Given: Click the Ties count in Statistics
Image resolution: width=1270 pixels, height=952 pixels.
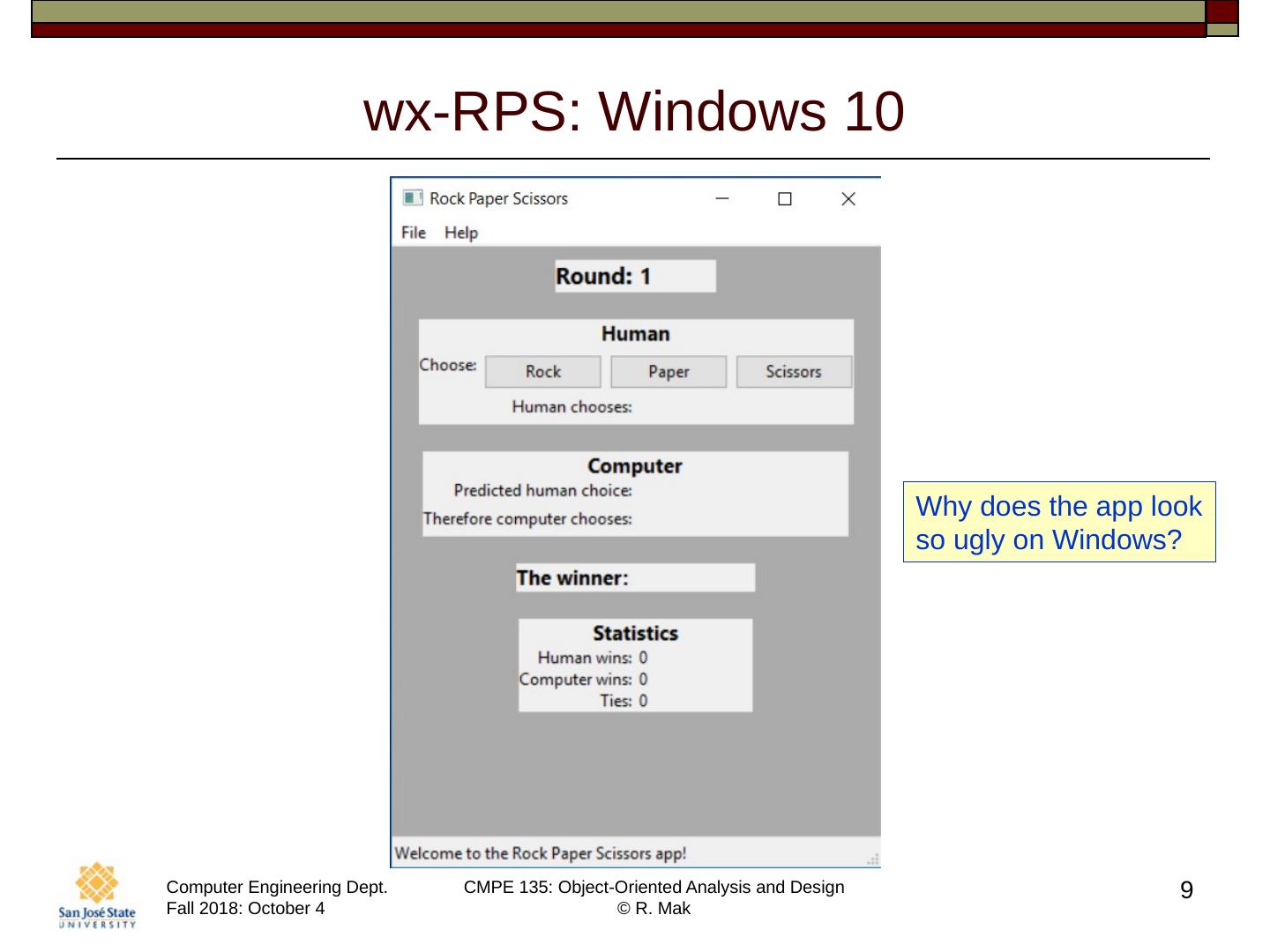Looking at the screenshot, I should tap(643, 701).
